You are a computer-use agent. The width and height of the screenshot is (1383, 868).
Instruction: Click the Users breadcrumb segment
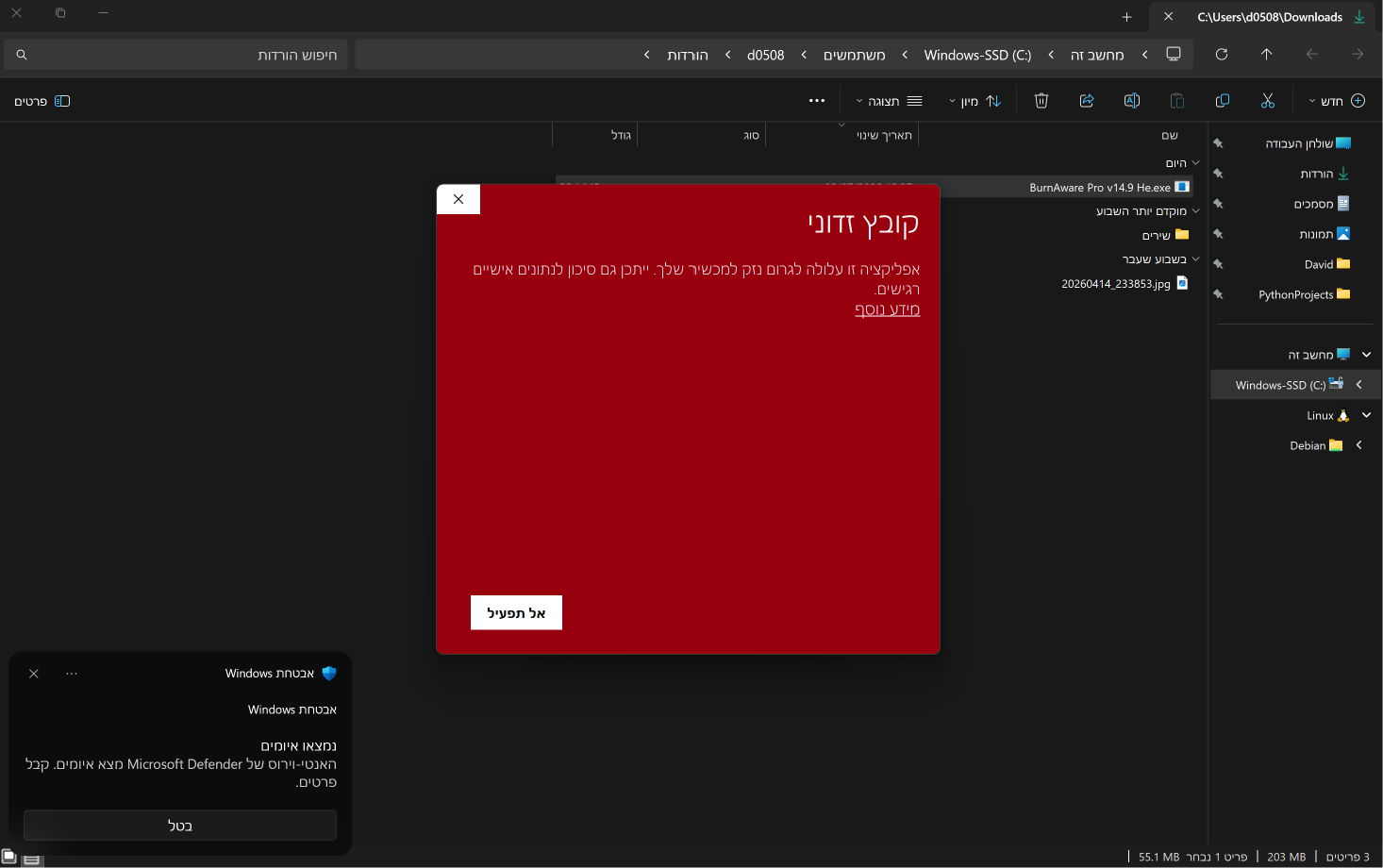pos(855,55)
